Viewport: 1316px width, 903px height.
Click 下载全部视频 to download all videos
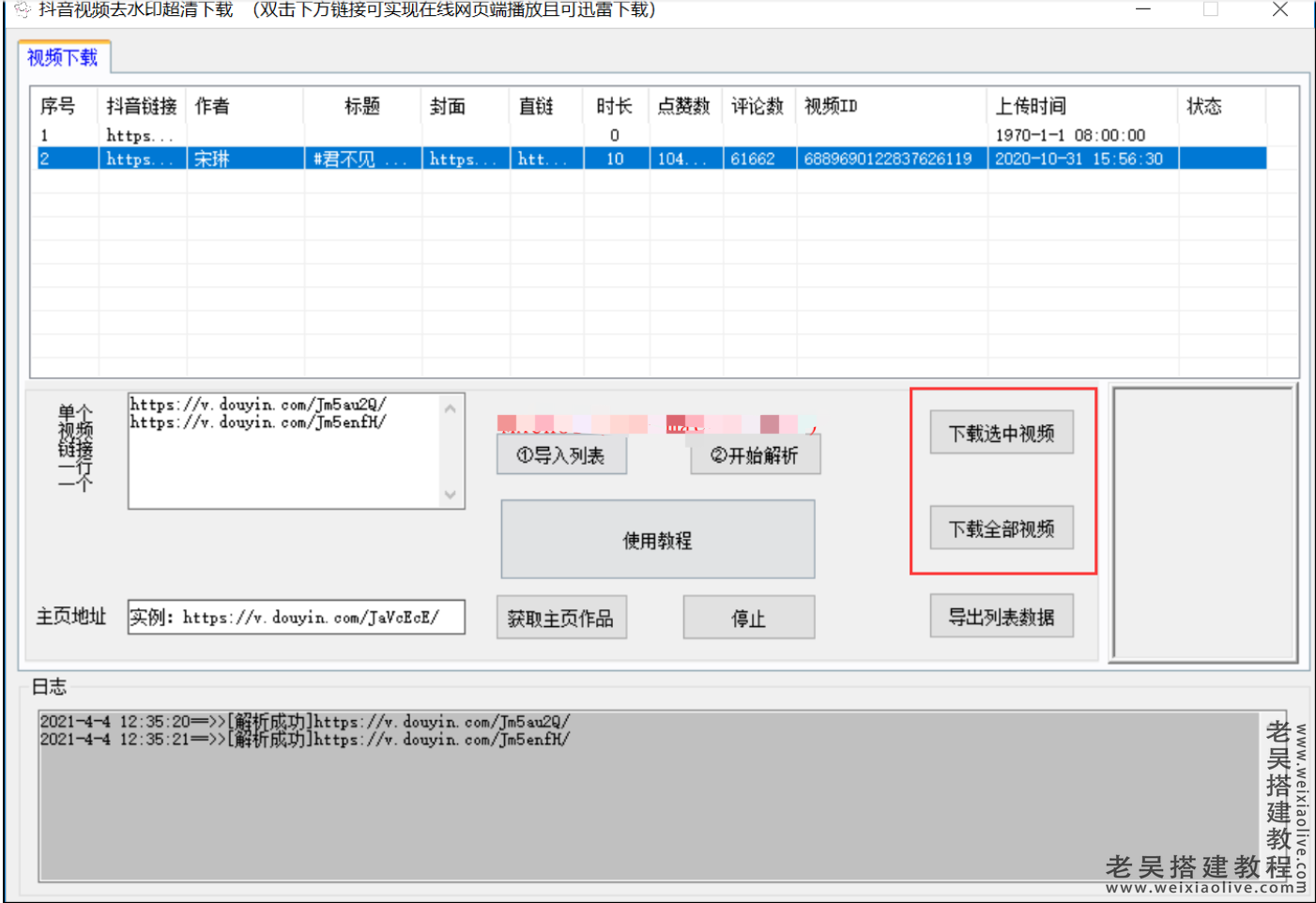click(1002, 528)
